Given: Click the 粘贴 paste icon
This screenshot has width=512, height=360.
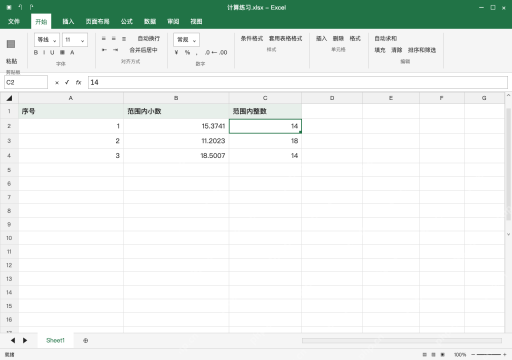Looking at the screenshot, I should click(11, 44).
